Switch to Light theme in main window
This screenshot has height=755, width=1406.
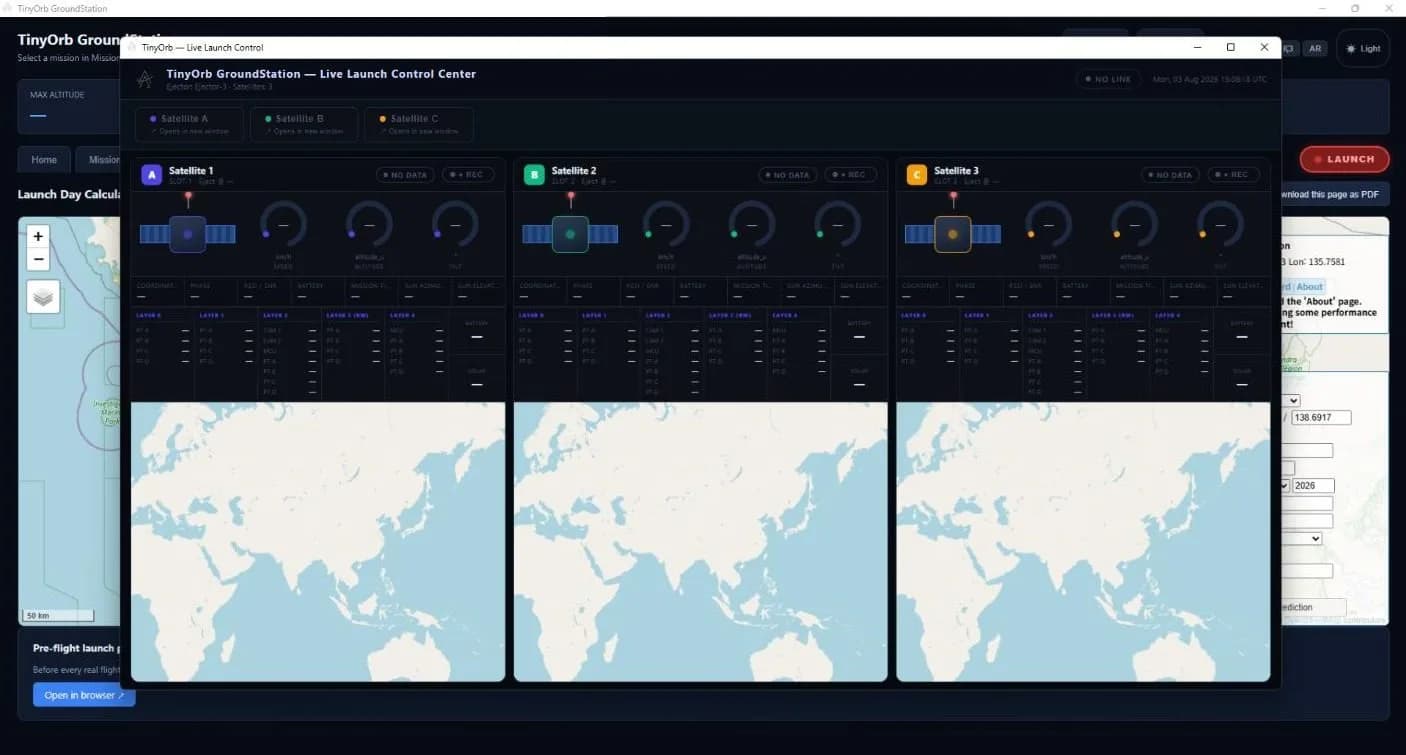[1363, 48]
